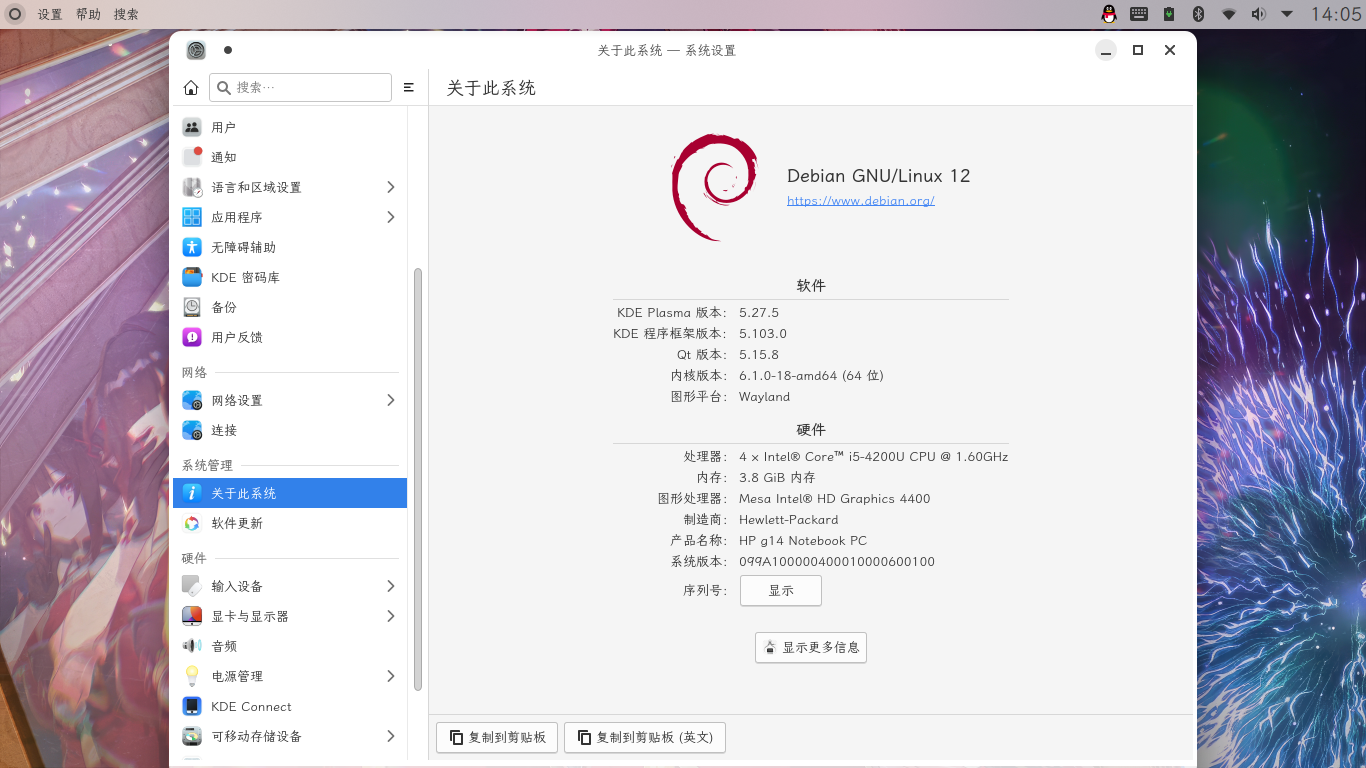This screenshot has width=1366, height=768.
Task: Open the battery indicator in the tray
Action: click(x=1169, y=14)
